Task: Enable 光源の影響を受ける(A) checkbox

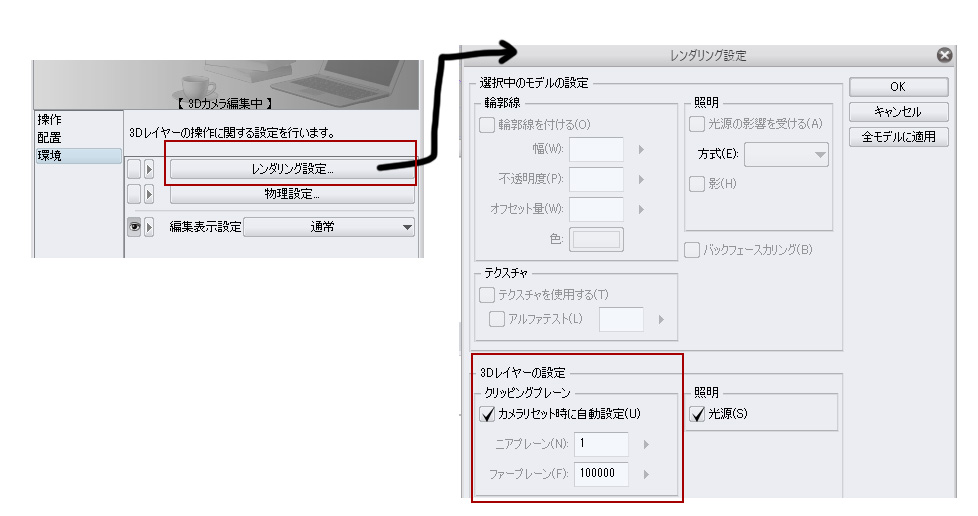Action: click(x=697, y=124)
